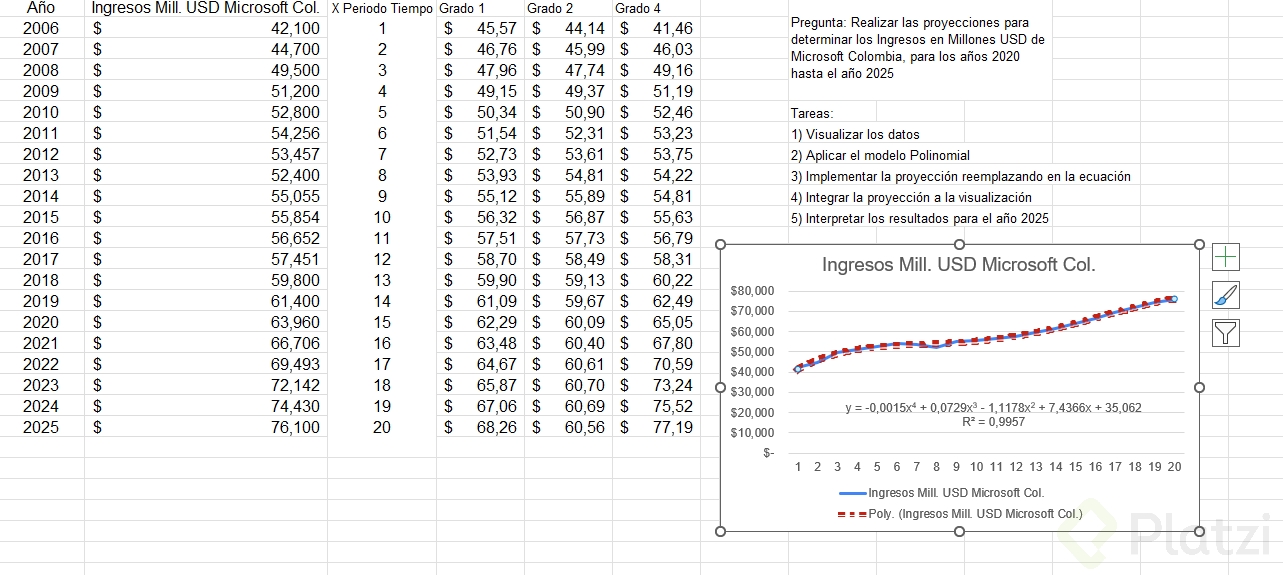The width and height of the screenshot is (1283, 575).
Task: Select the Ingresos series legend entry
Action: pos(941,493)
